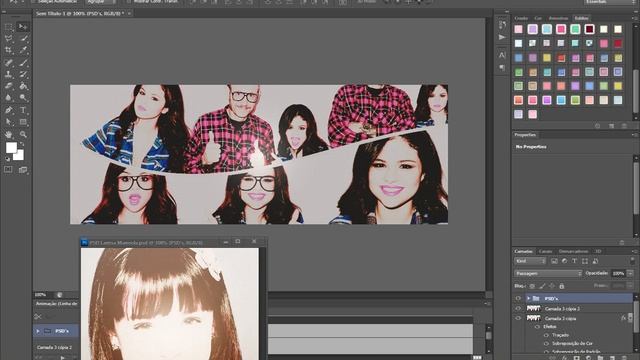The height and width of the screenshot is (360, 640).
Task: Select the Dodge tool
Action: [23, 98]
